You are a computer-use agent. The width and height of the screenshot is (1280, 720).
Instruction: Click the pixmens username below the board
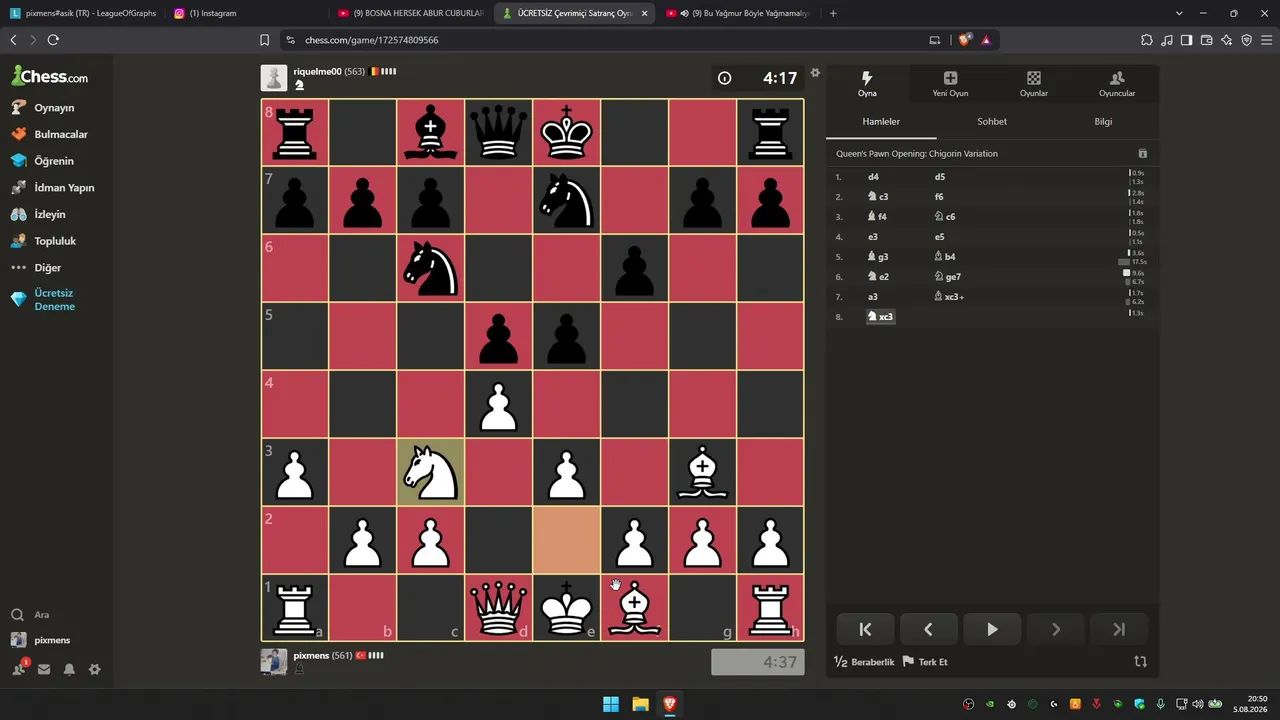pyautogui.click(x=311, y=655)
